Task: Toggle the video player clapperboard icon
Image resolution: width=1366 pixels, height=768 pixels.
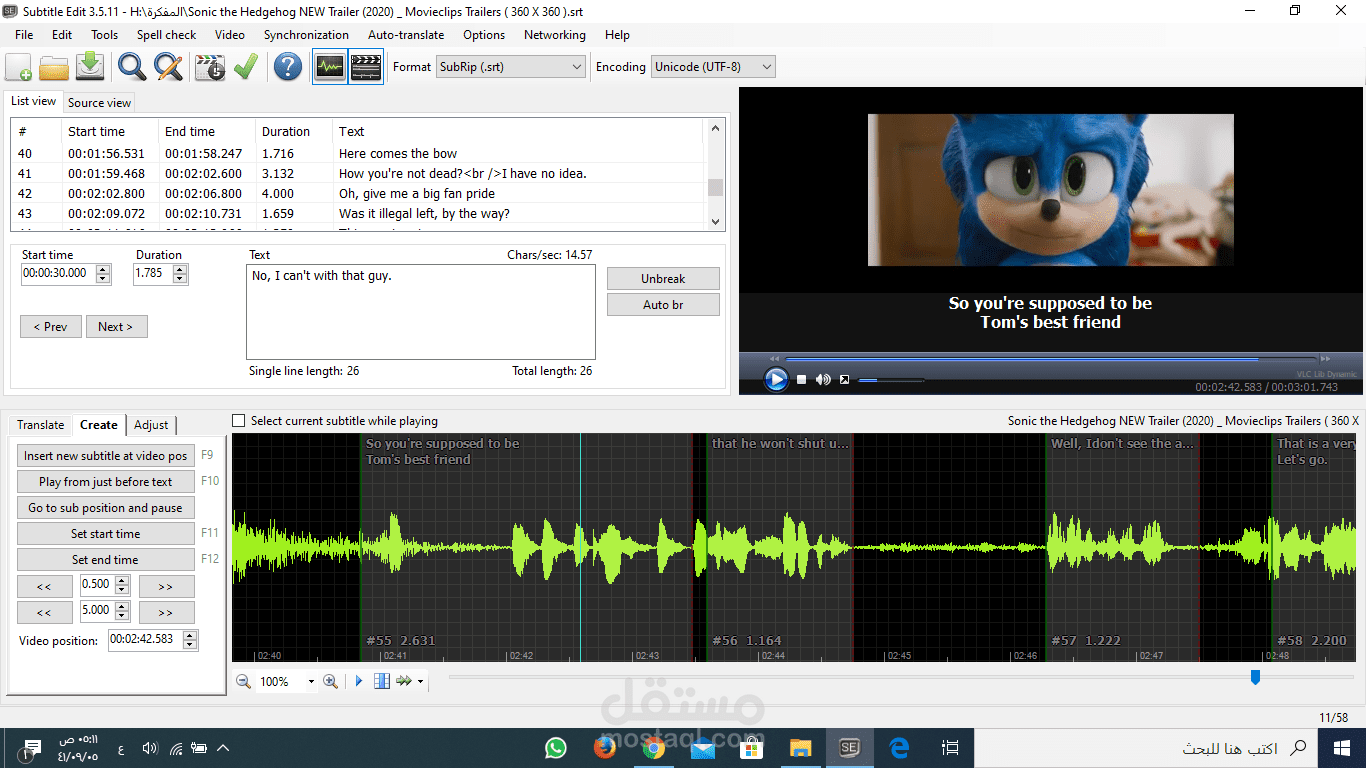Action: coord(366,67)
